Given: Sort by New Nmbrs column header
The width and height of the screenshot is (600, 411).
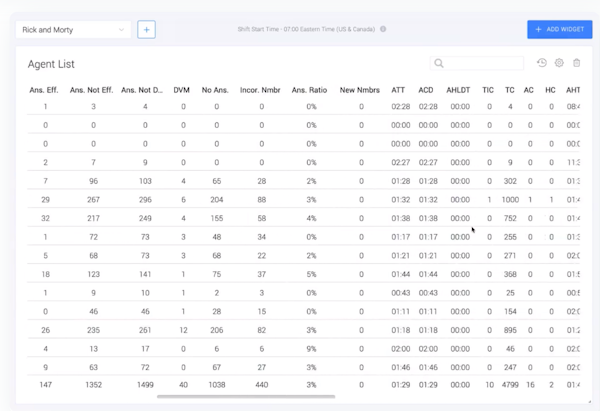Looking at the screenshot, I should (361, 90).
